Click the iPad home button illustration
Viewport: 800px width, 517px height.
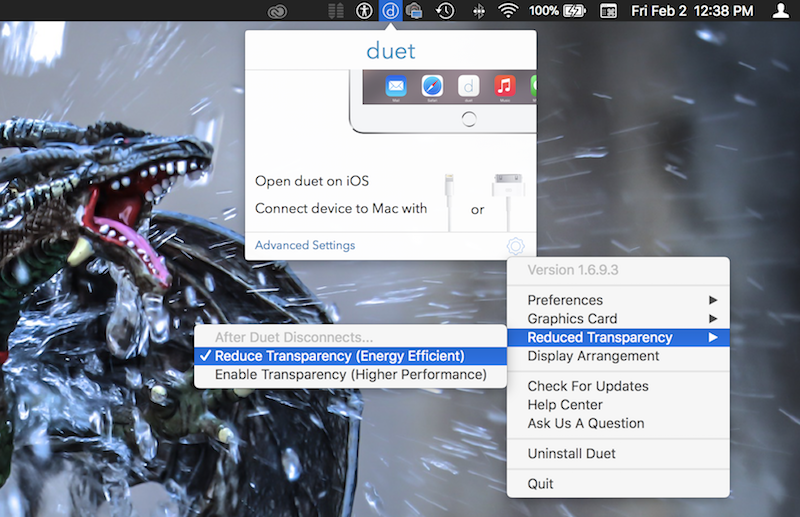(x=469, y=119)
